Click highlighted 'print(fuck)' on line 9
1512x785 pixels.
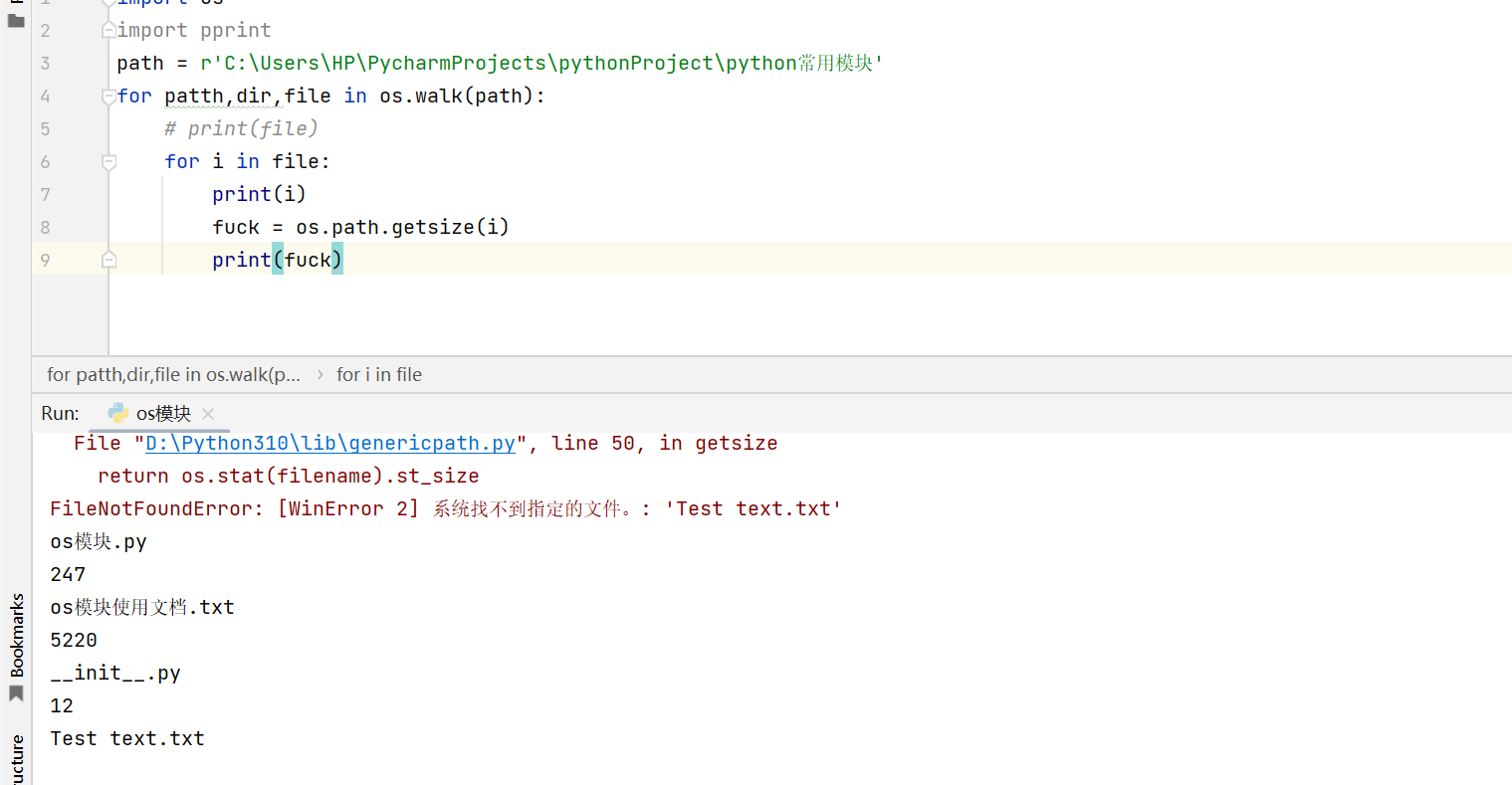[x=278, y=260]
